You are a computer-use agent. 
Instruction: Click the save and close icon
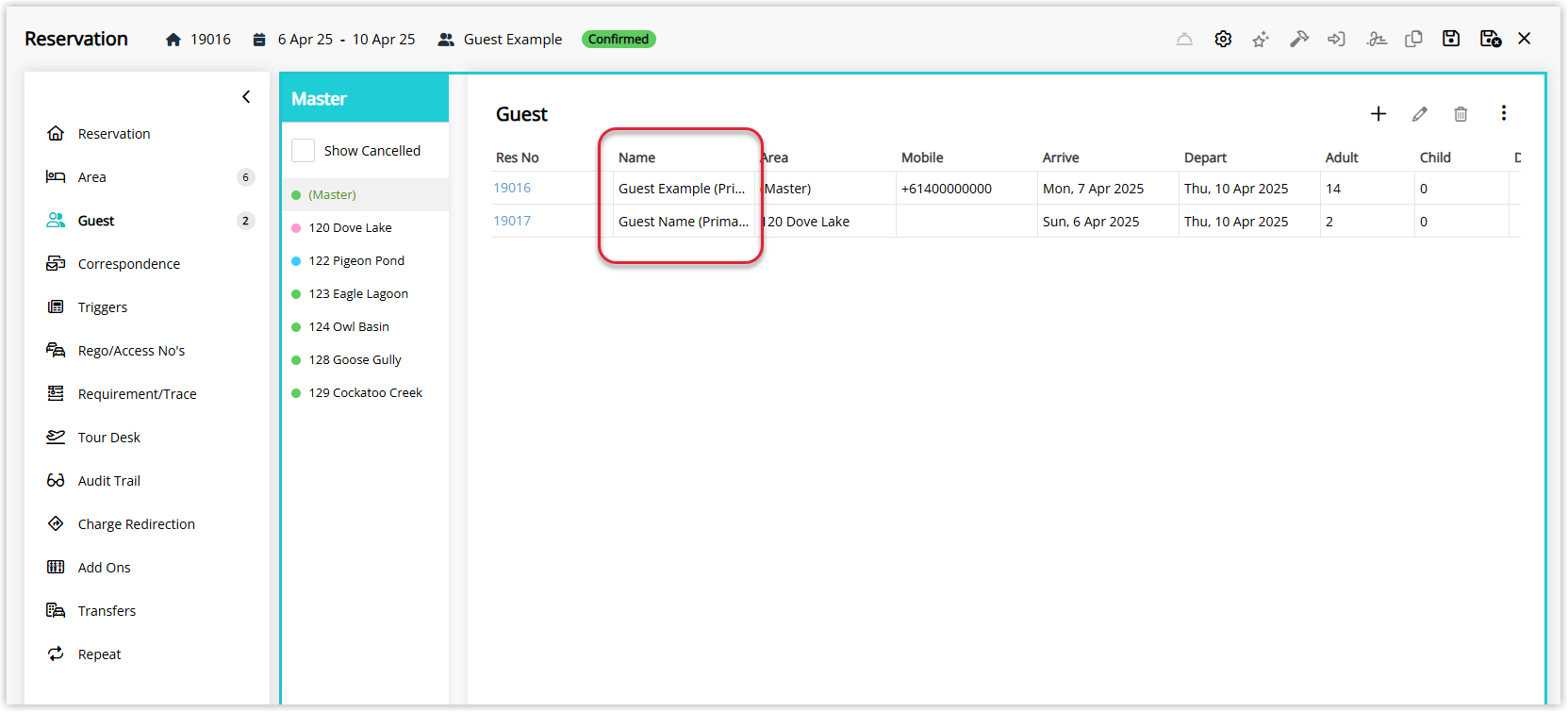(x=1491, y=39)
